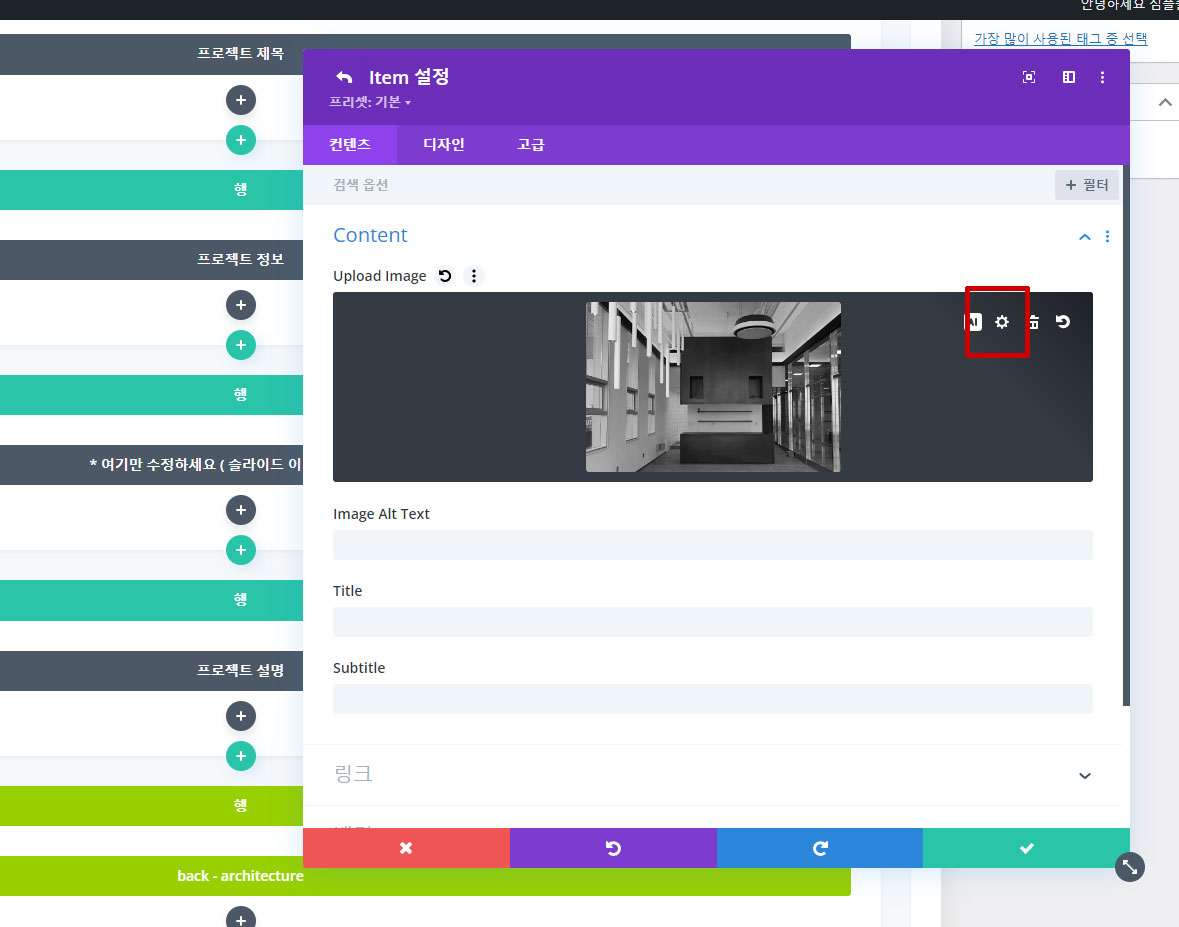Click the Title input field
Image resolution: width=1179 pixels, height=927 pixels.
tap(713, 622)
